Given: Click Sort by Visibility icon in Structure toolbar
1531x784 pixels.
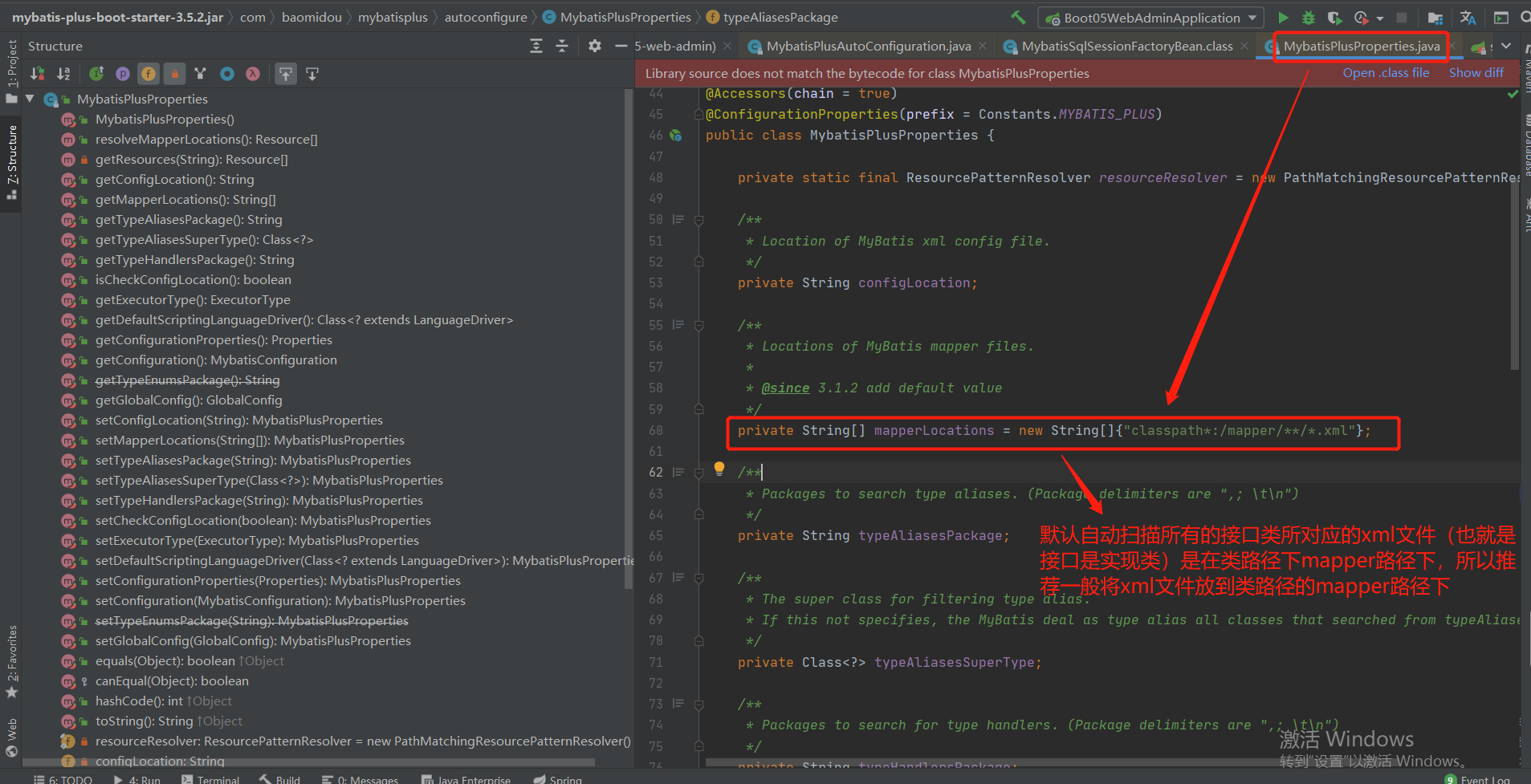Looking at the screenshot, I should click(37, 74).
